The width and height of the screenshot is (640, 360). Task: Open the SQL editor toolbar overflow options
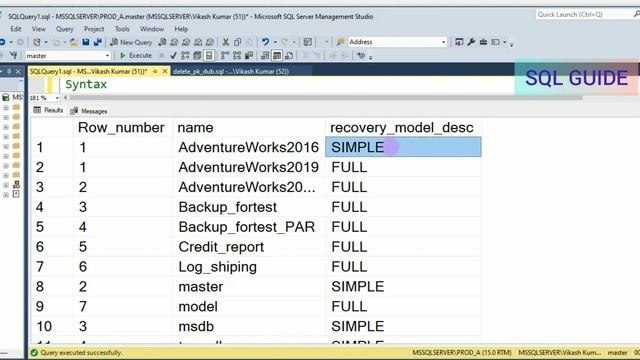pos(371,57)
